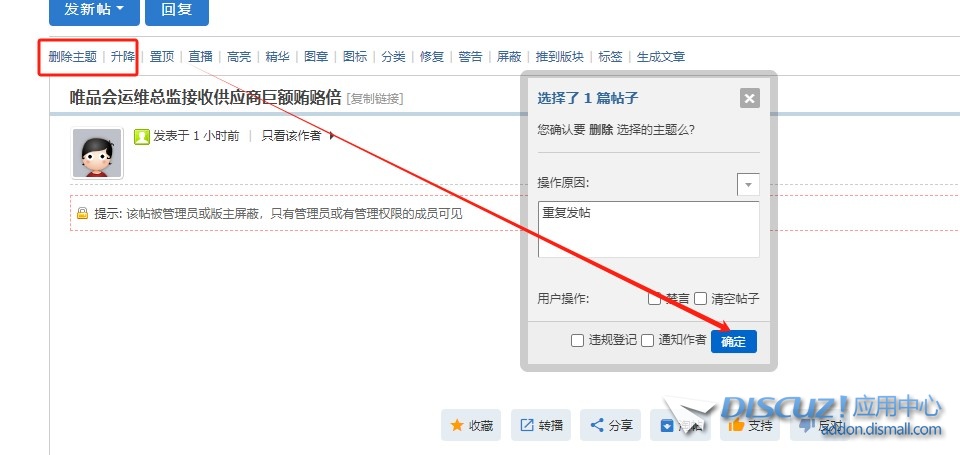Close the 选择了 1 篇帖子 dialog
Viewport: 960px width, 455px height.
(x=749, y=98)
